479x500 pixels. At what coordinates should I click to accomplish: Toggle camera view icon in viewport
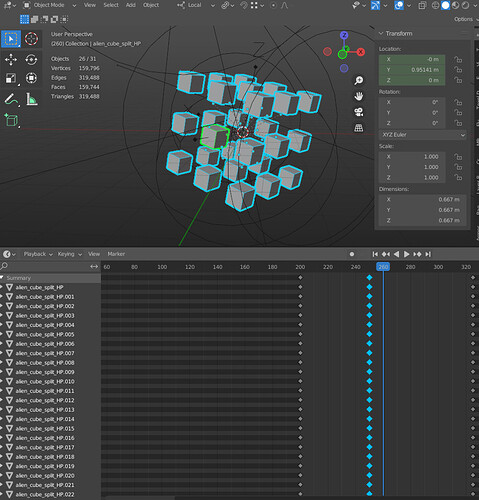coord(359,112)
